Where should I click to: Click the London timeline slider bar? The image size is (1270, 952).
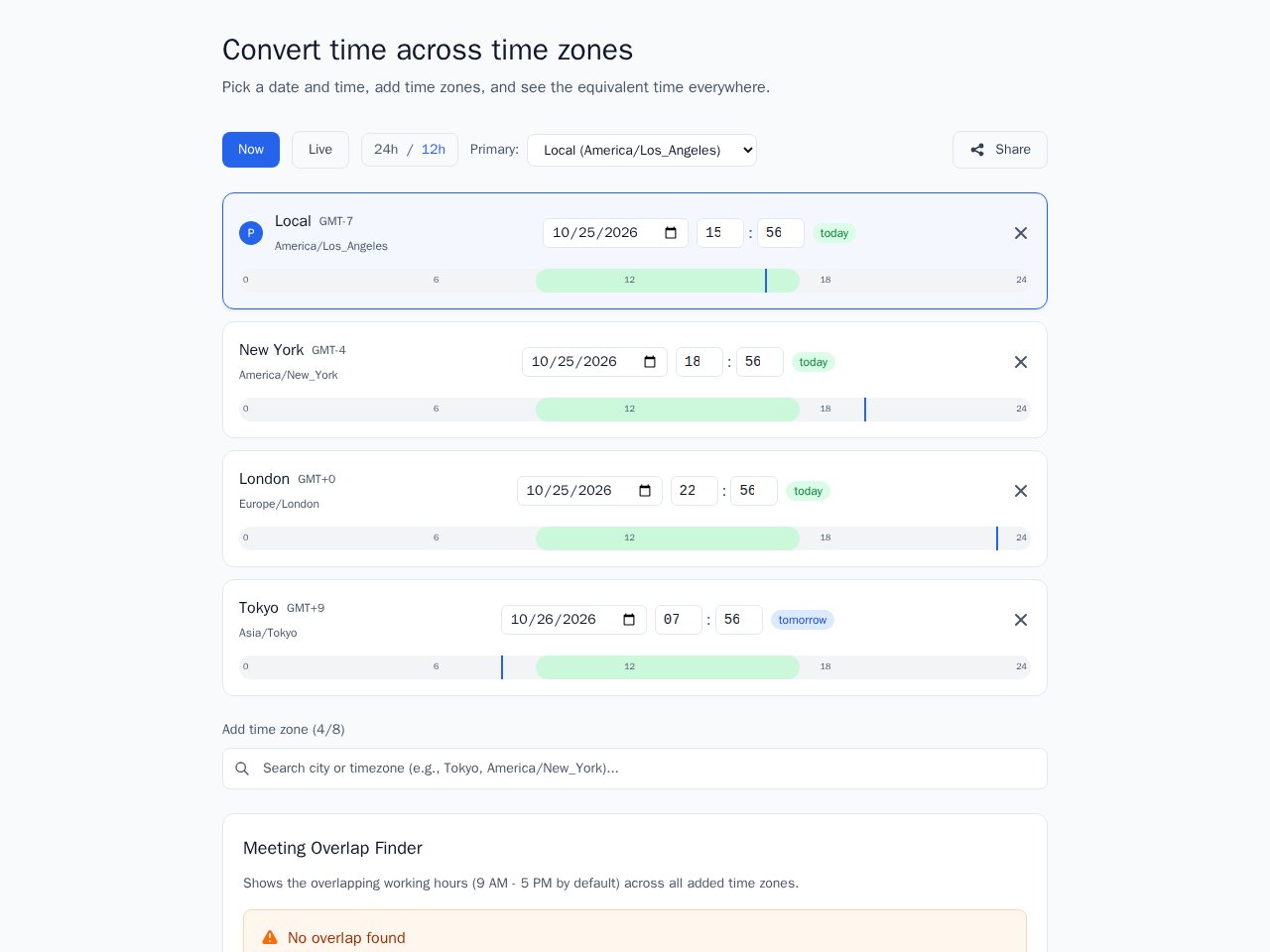(x=635, y=538)
